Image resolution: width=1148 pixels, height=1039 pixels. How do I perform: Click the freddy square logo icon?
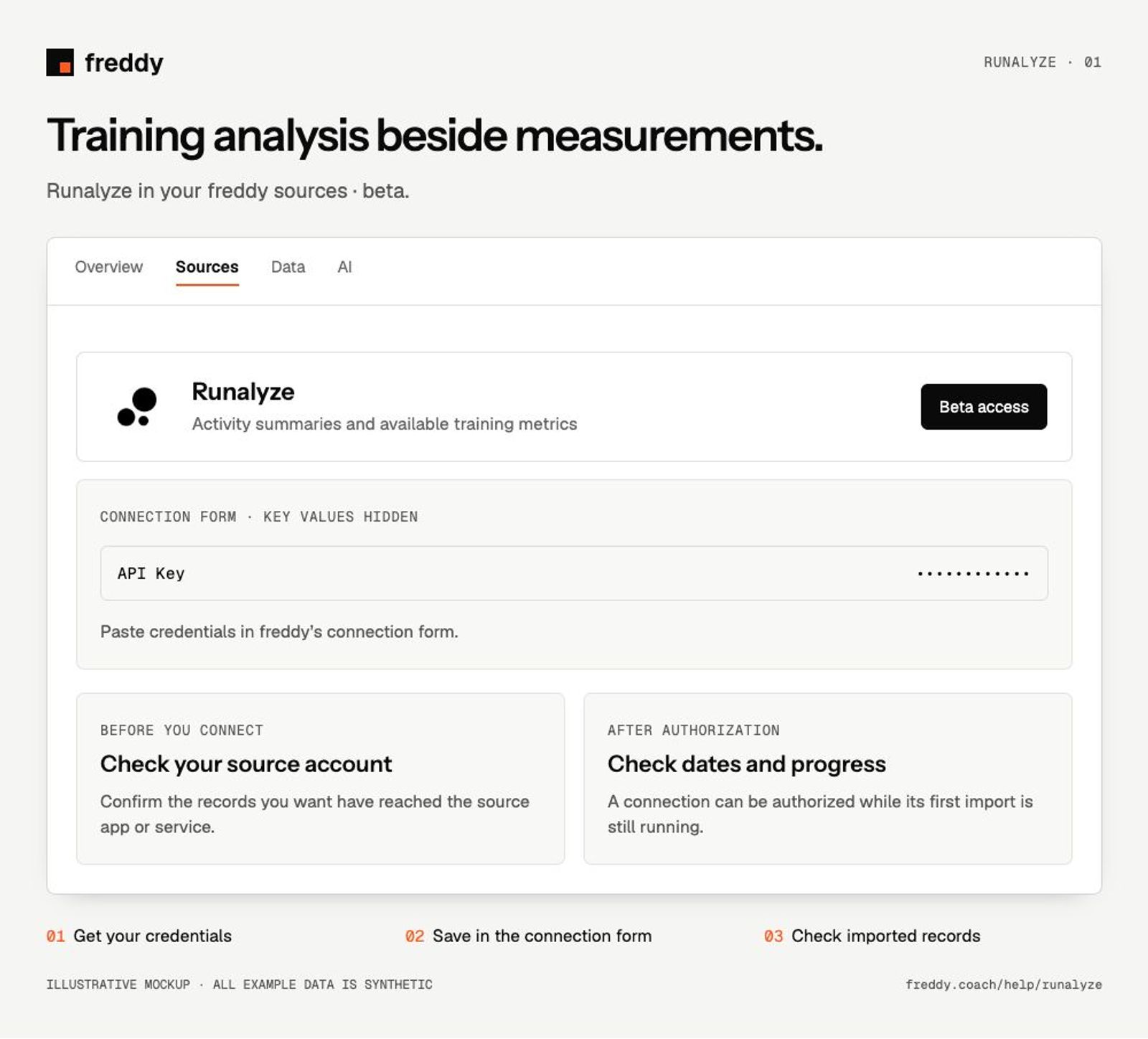(x=60, y=62)
